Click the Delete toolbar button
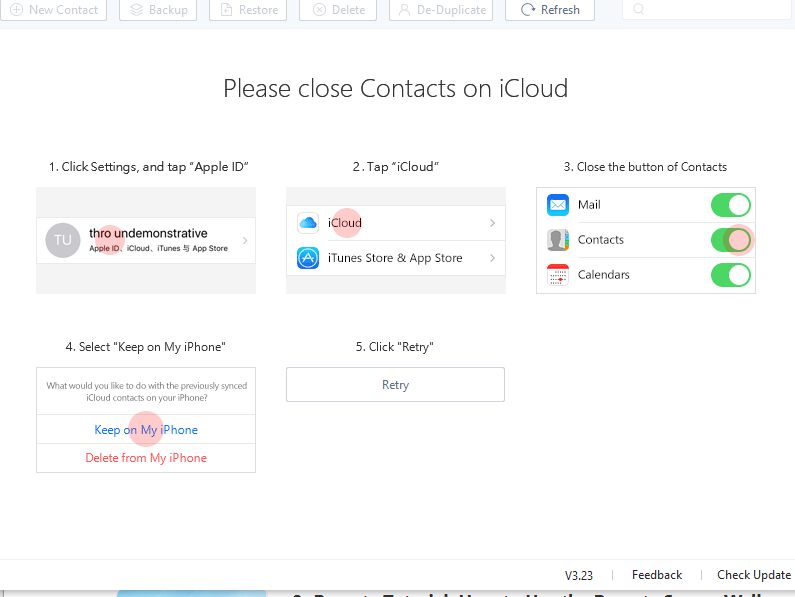 click(338, 10)
